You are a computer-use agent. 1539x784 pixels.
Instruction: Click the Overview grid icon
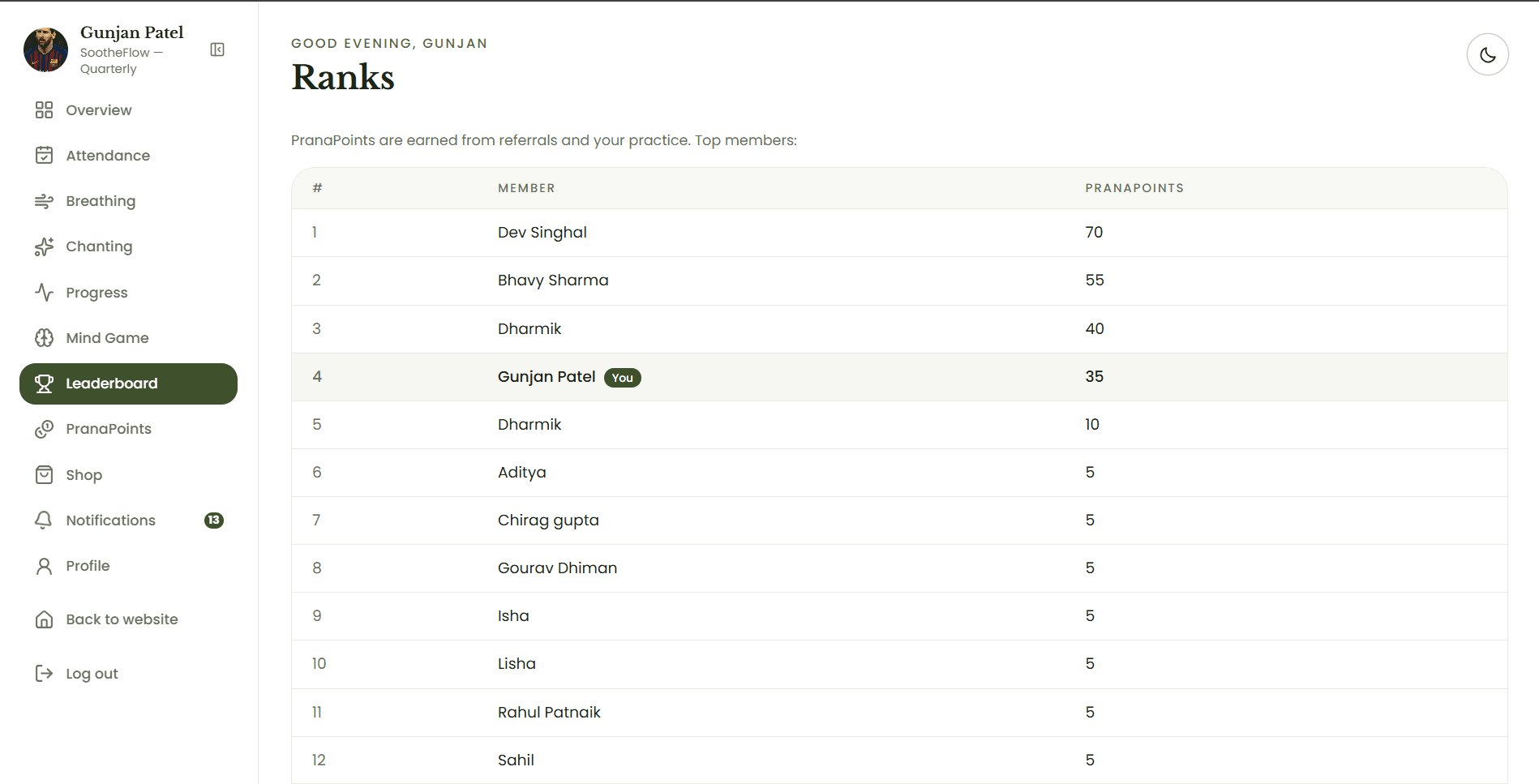(44, 110)
